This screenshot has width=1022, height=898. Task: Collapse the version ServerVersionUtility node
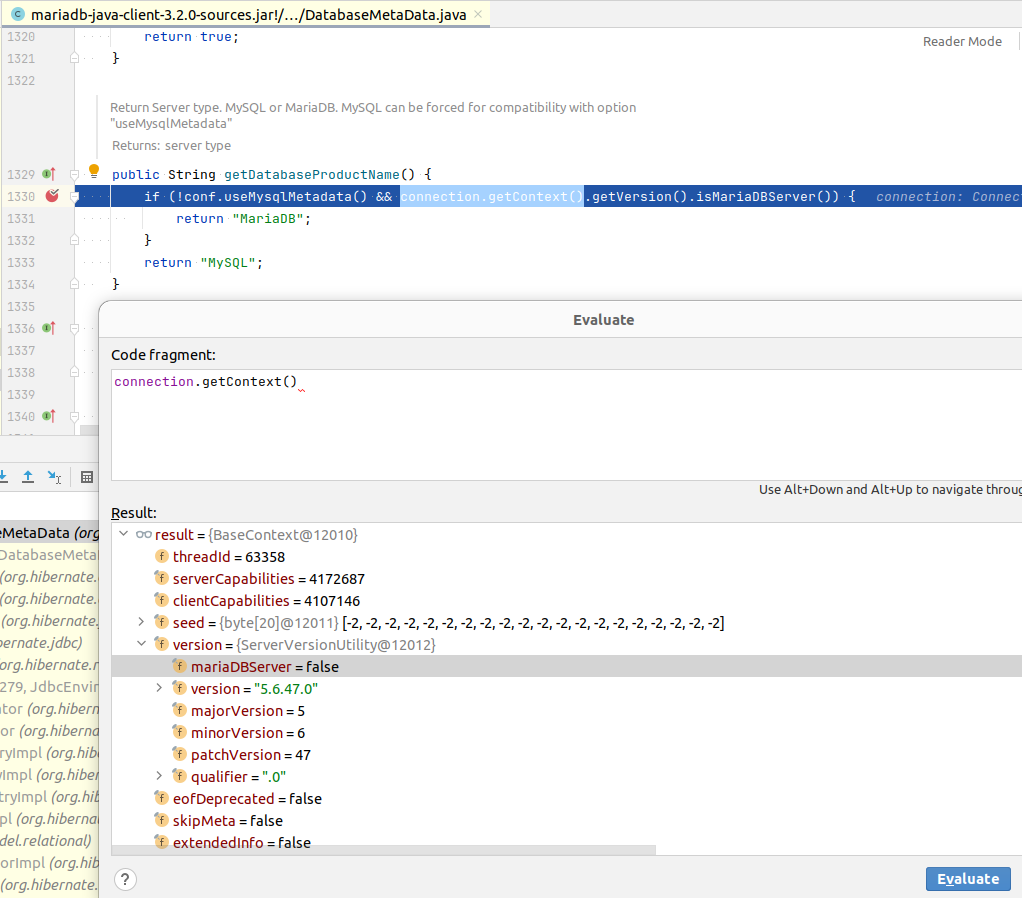142,645
